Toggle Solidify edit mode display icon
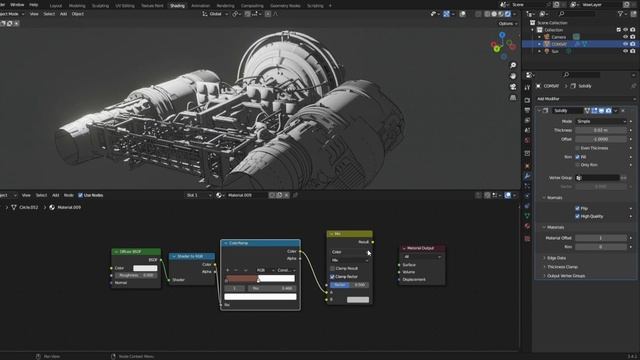The image size is (640, 360). click(594, 111)
